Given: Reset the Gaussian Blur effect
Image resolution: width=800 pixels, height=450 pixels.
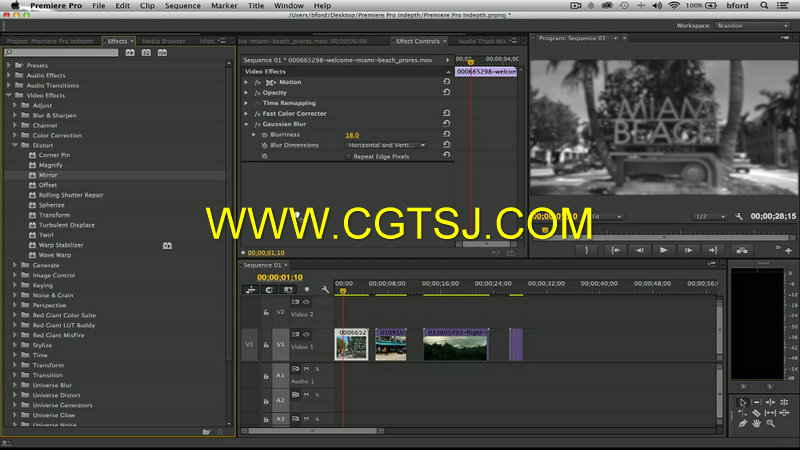Looking at the screenshot, I should tap(446, 123).
